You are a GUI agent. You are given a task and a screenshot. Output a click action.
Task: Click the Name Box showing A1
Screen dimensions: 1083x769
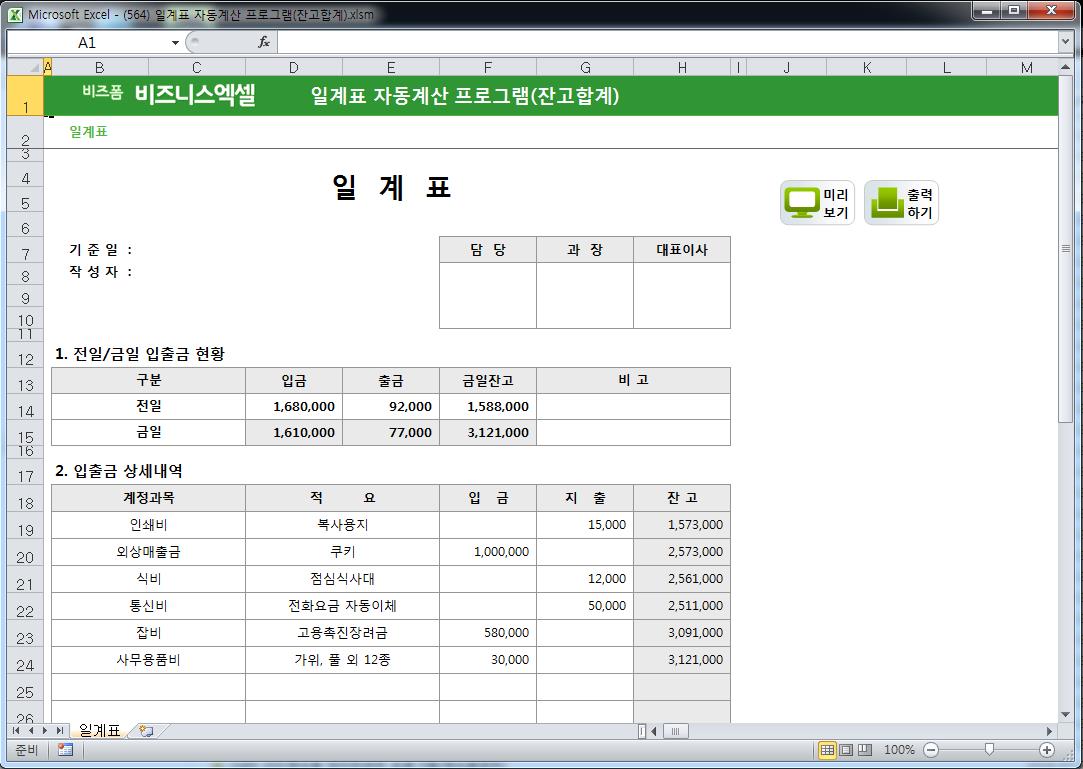pos(87,43)
